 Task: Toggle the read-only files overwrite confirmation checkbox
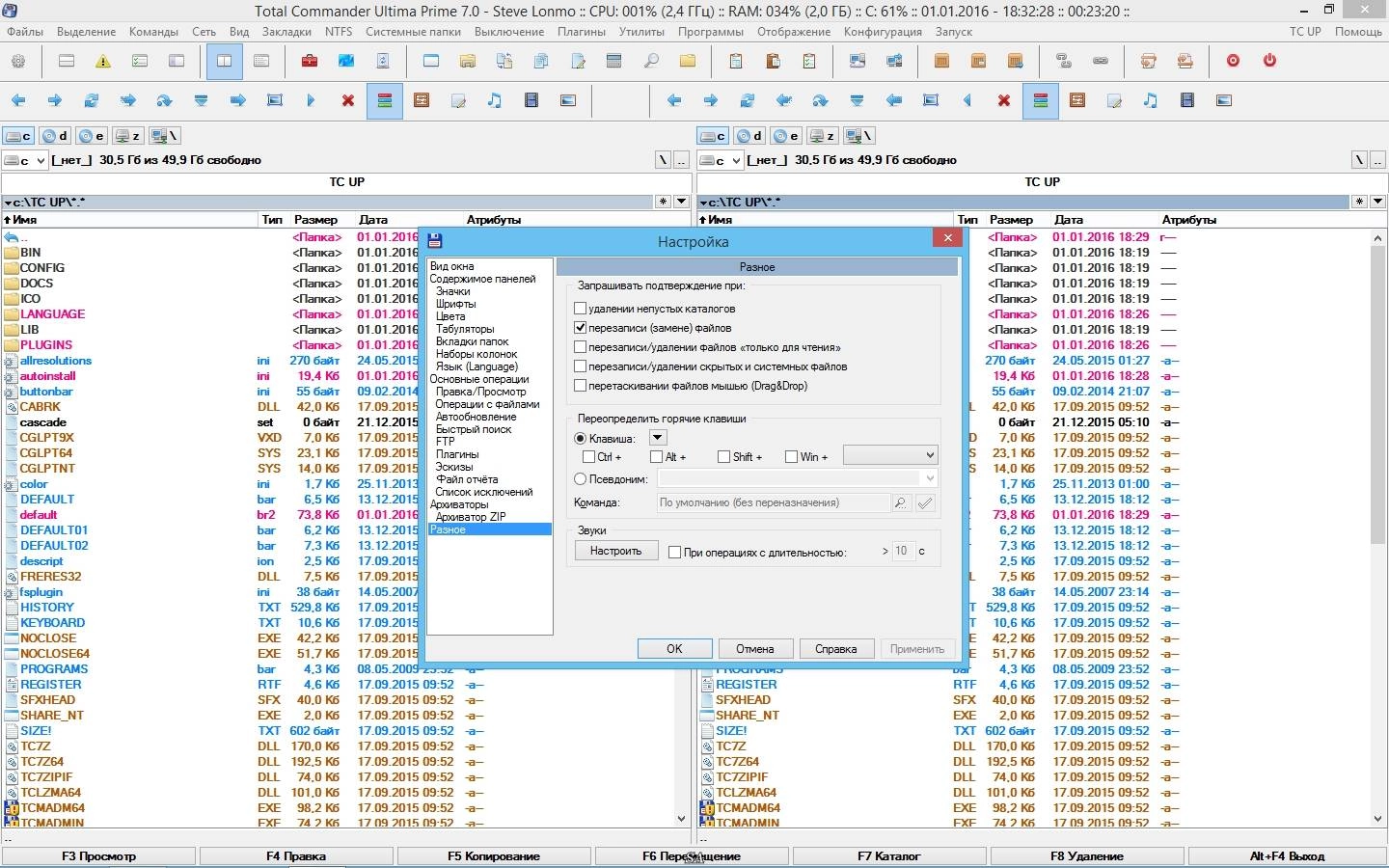(580, 347)
